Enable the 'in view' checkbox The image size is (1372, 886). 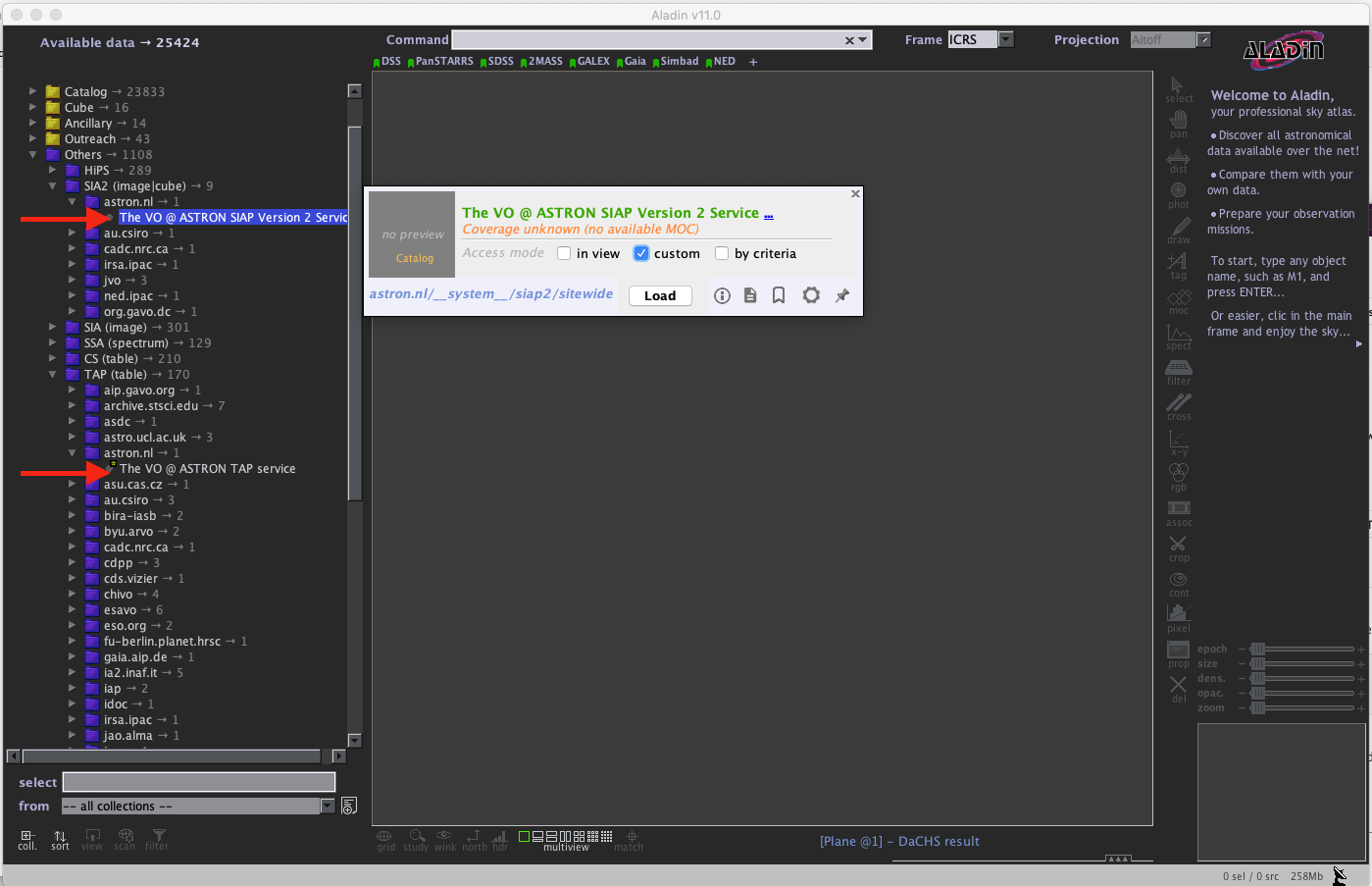564,253
